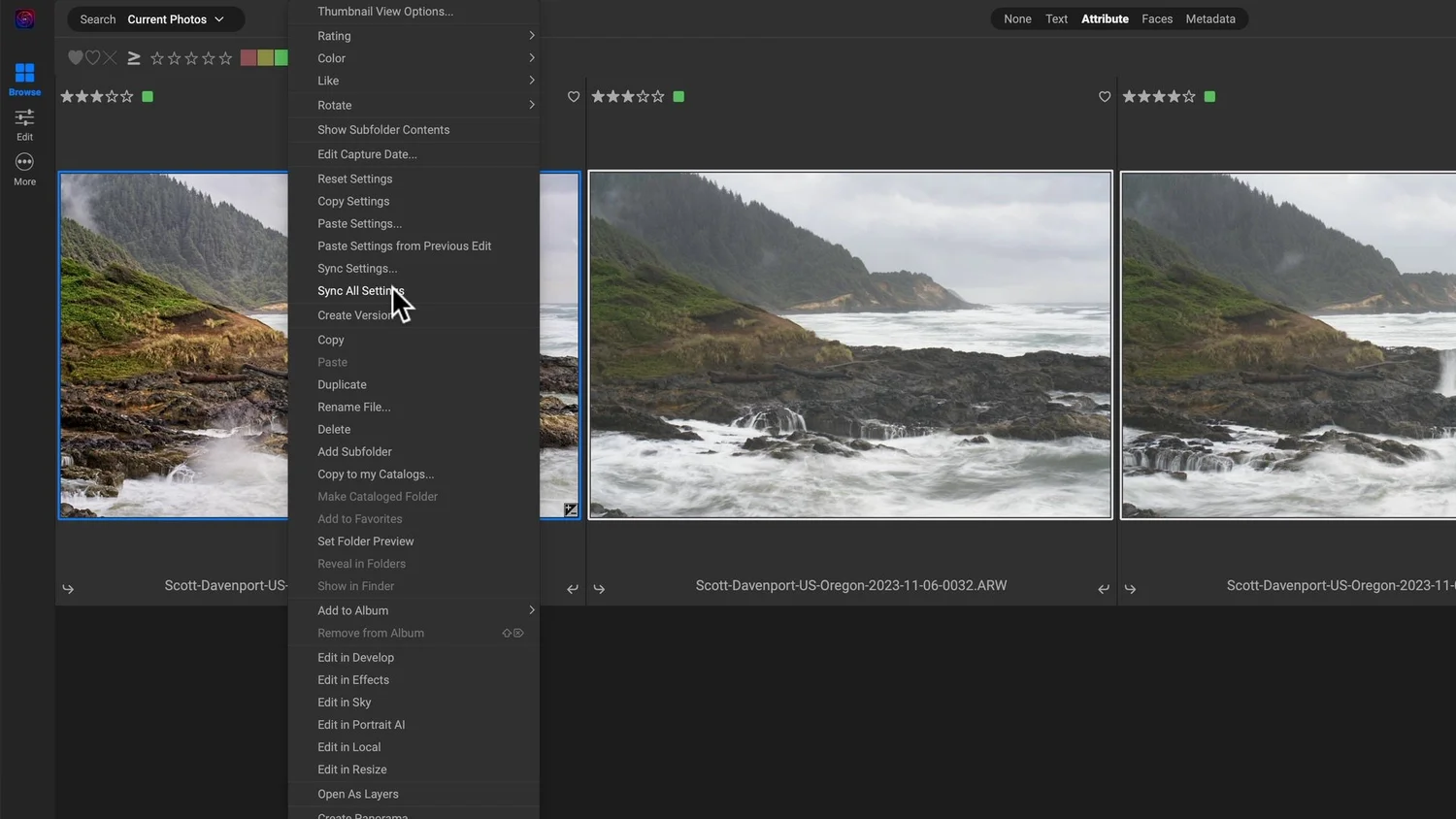Click the X reject filter icon
Screen dimensions: 1456x819
110,57
